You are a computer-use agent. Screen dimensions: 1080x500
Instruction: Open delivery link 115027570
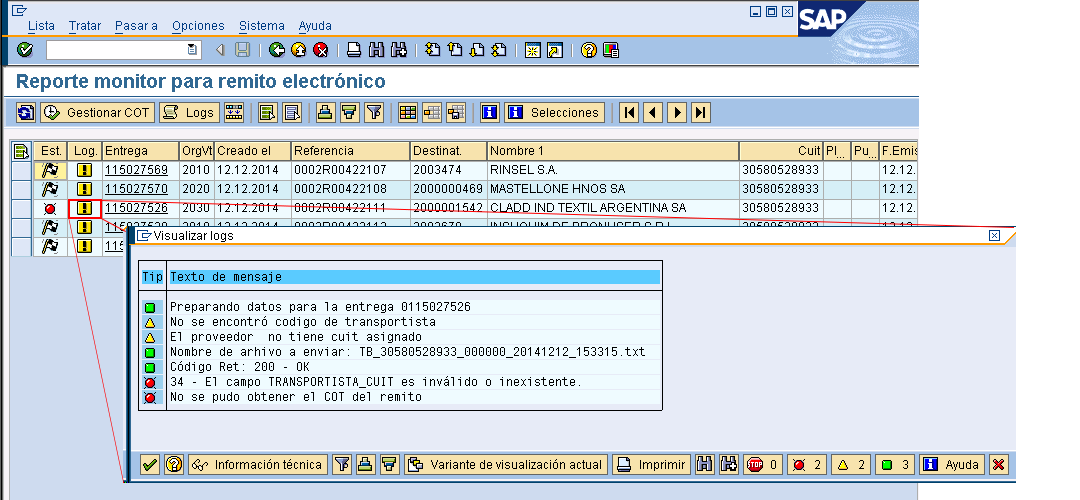coord(136,189)
